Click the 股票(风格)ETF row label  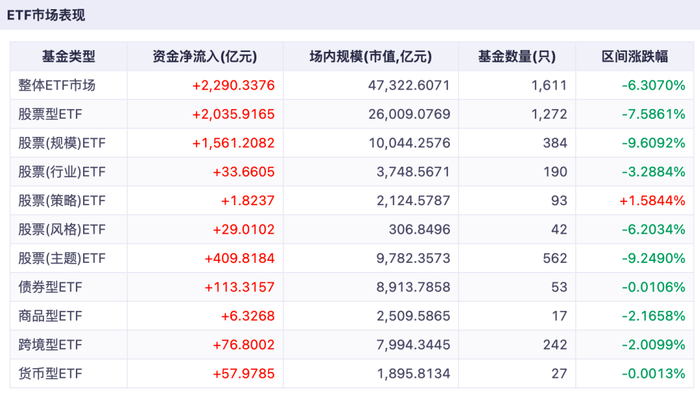(x=62, y=229)
